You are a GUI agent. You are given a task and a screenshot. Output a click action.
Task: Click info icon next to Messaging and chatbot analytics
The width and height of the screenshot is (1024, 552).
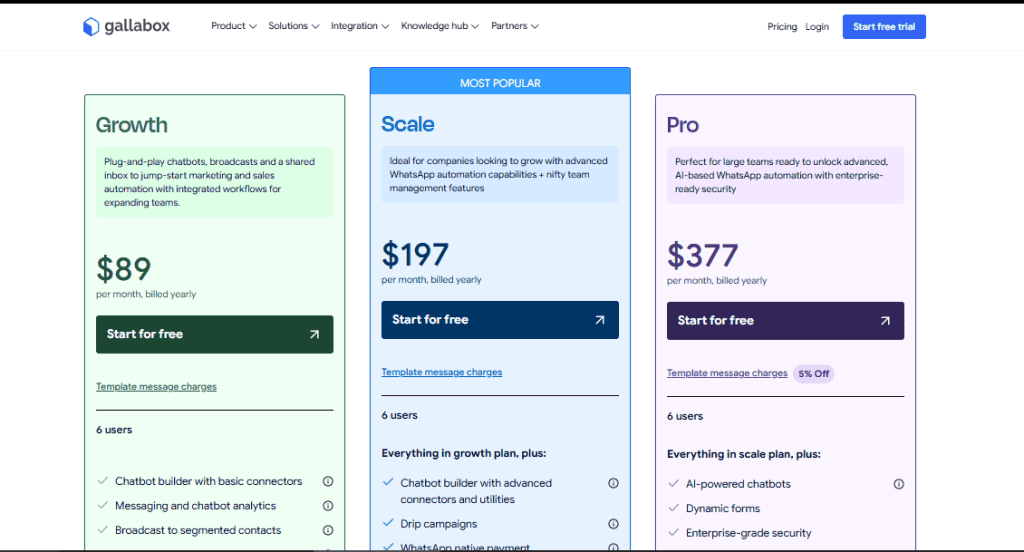pyautogui.click(x=328, y=506)
